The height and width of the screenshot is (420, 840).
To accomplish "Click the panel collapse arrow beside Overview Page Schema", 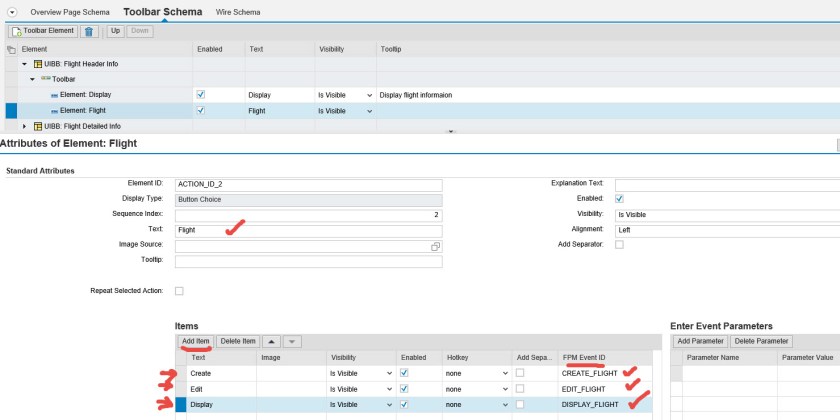I will coord(12,12).
